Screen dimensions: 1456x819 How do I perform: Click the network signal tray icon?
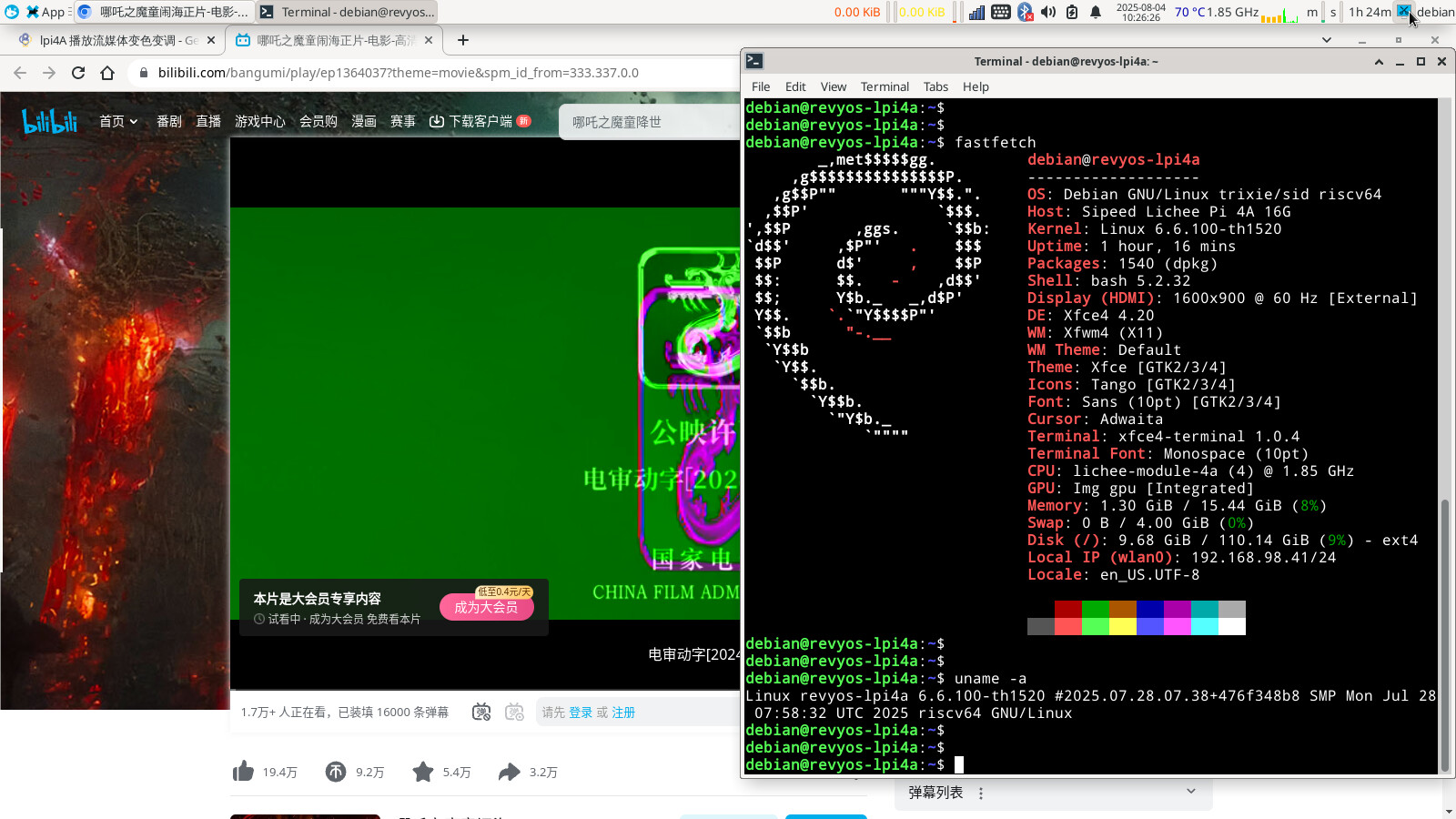(976, 12)
